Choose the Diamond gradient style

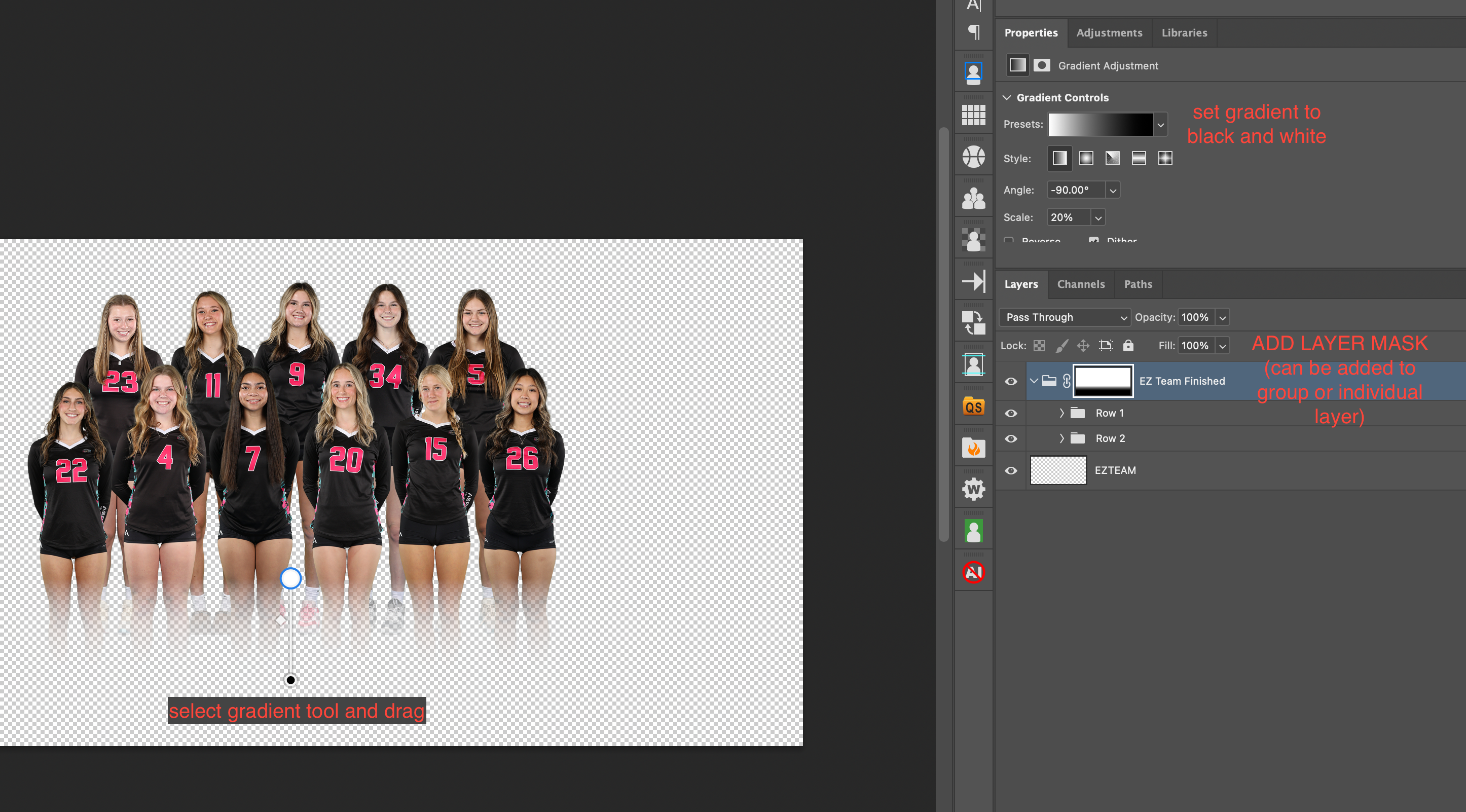pos(1165,158)
